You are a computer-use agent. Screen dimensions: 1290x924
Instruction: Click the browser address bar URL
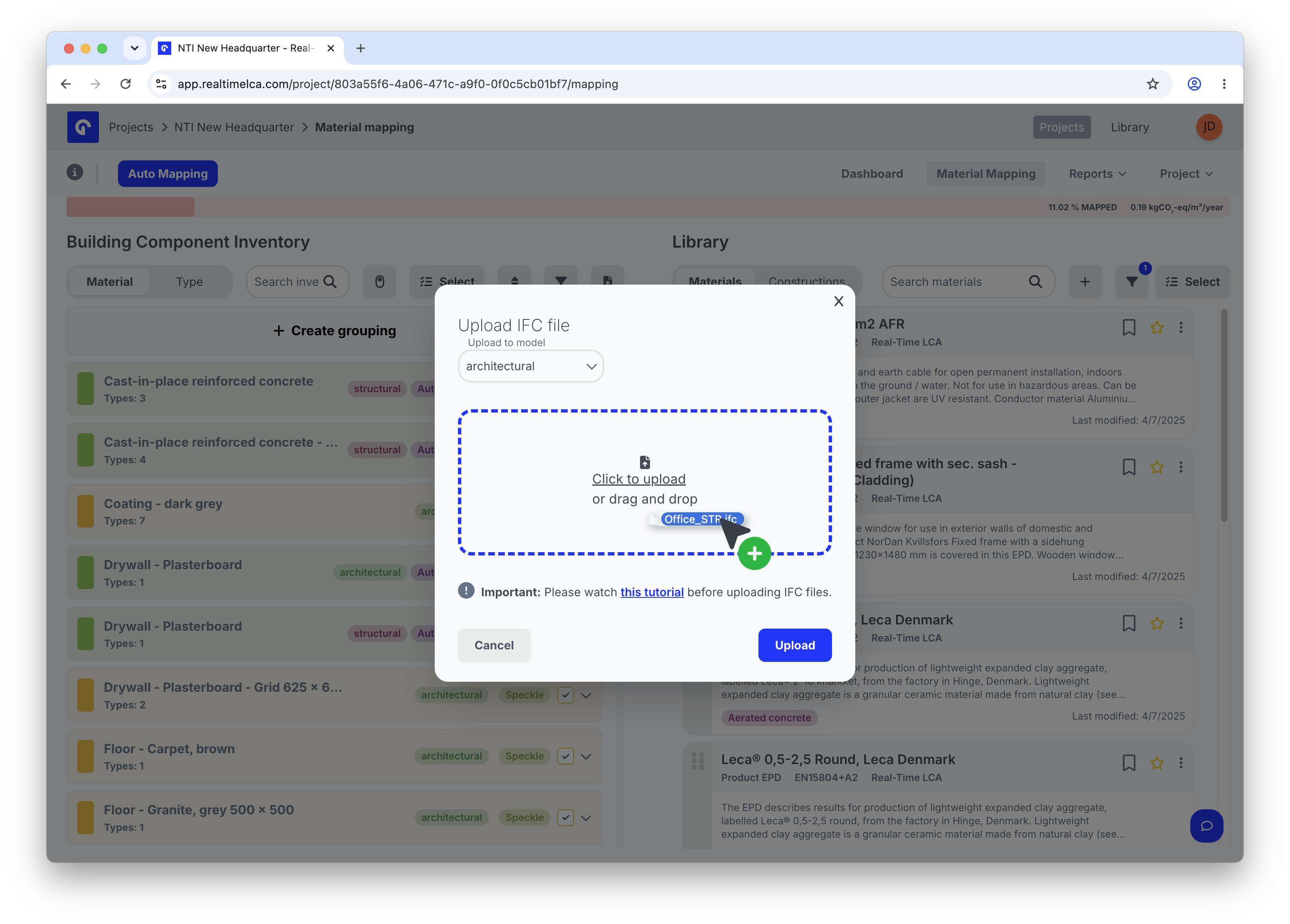coord(398,84)
